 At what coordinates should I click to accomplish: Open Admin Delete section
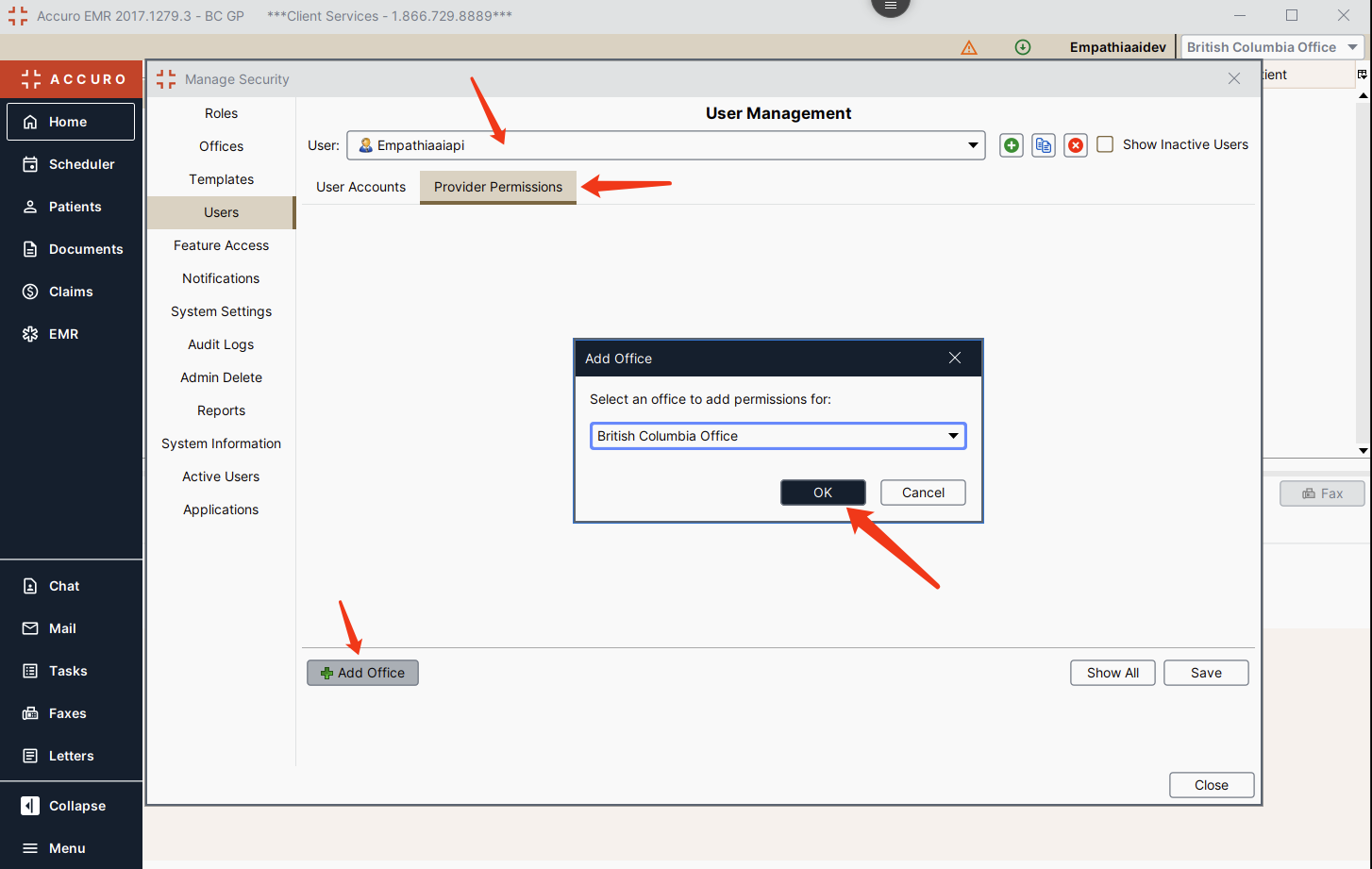coord(221,377)
